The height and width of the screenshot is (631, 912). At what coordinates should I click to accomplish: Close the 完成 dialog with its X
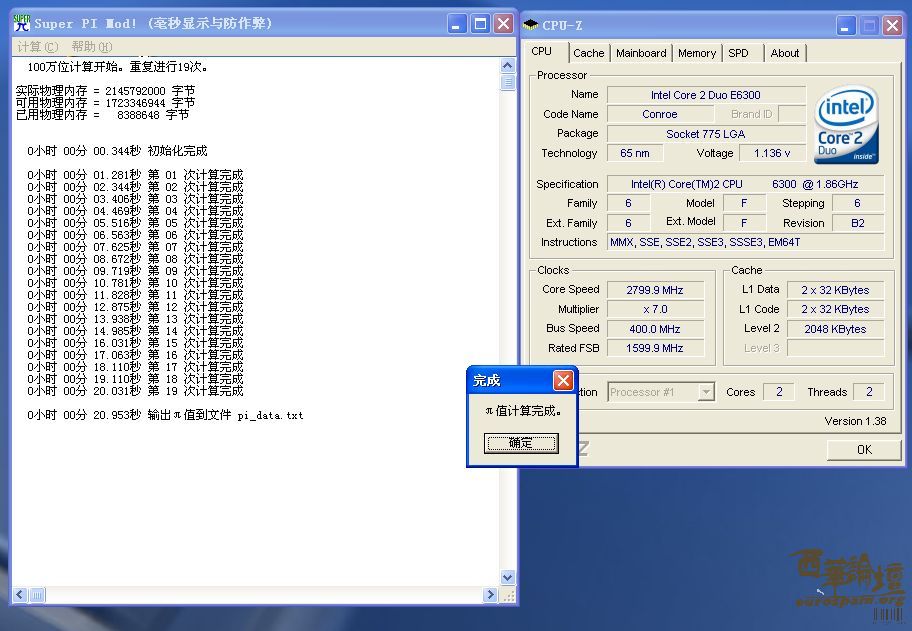coord(563,381)
